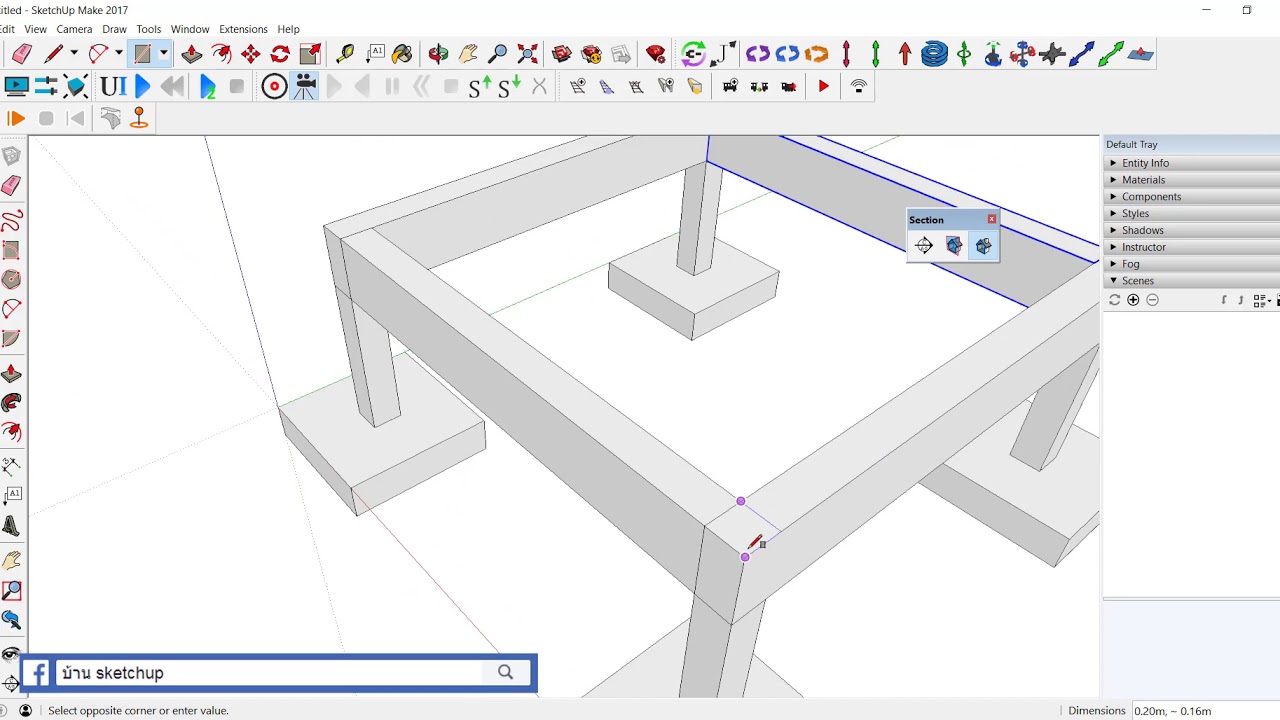1280x720 pixels.
Task: Open the Camera menu
Action: pos(74,29)
